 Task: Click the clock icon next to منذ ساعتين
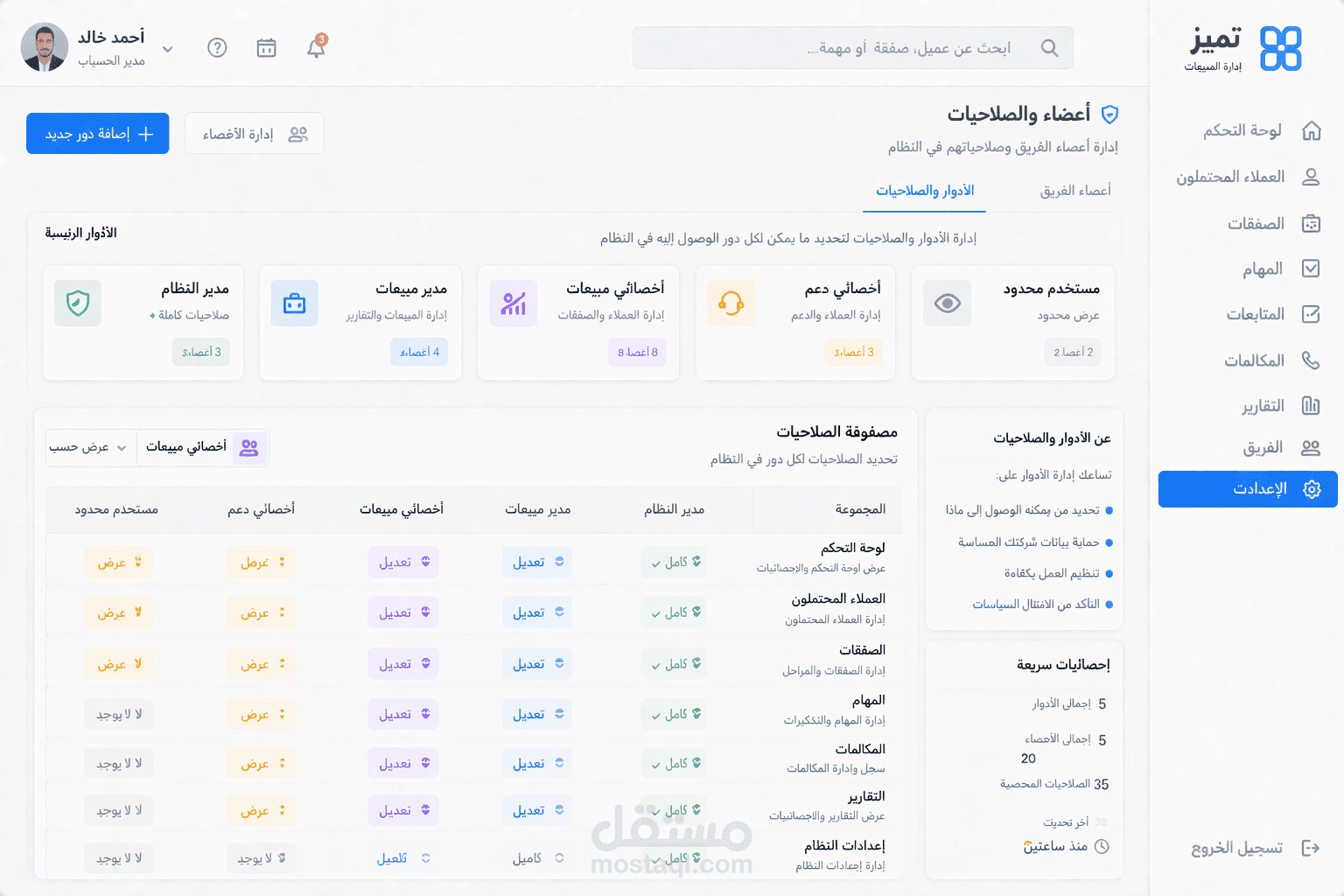1102,846
